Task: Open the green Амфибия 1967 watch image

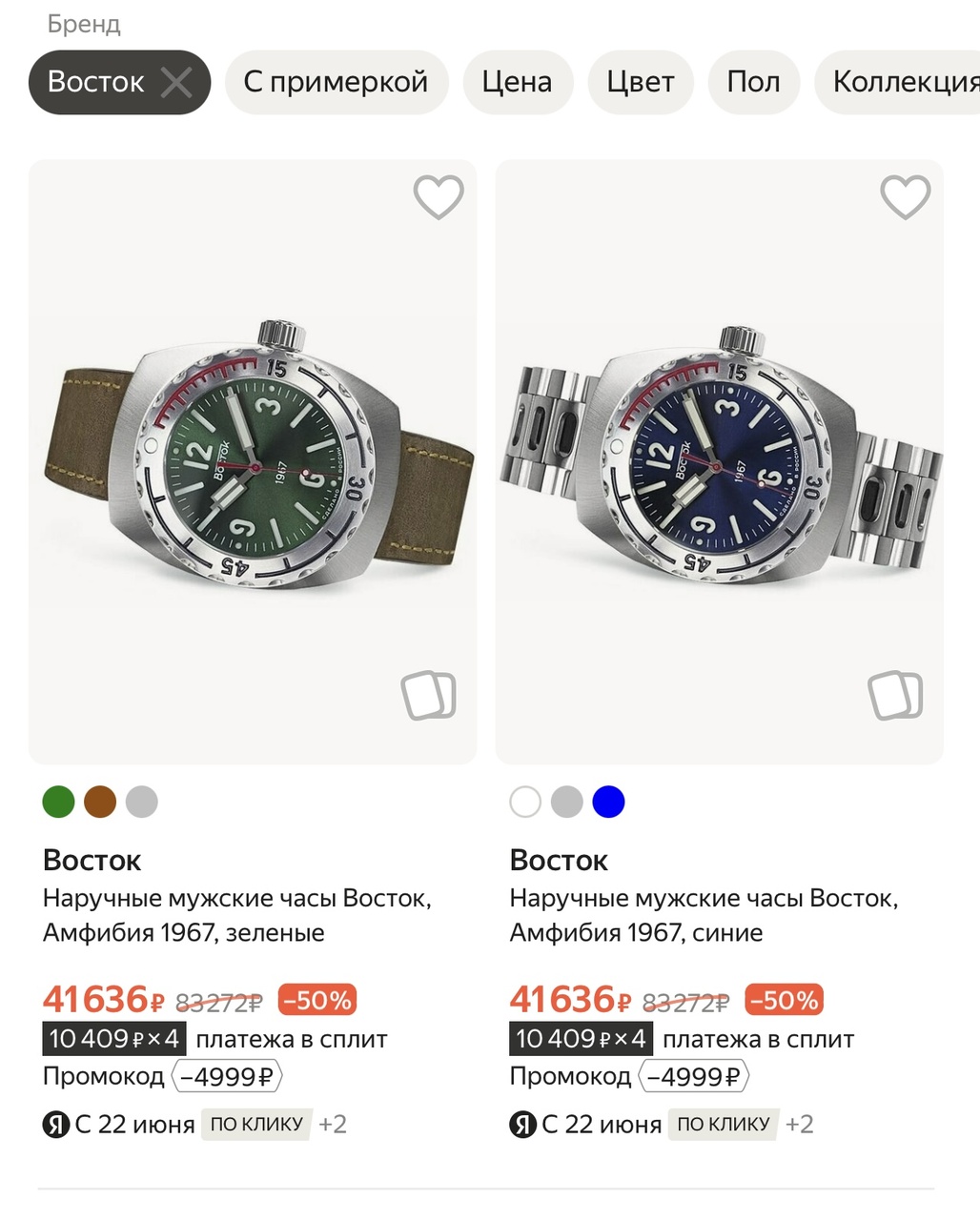Action: (x=253, y=462)
